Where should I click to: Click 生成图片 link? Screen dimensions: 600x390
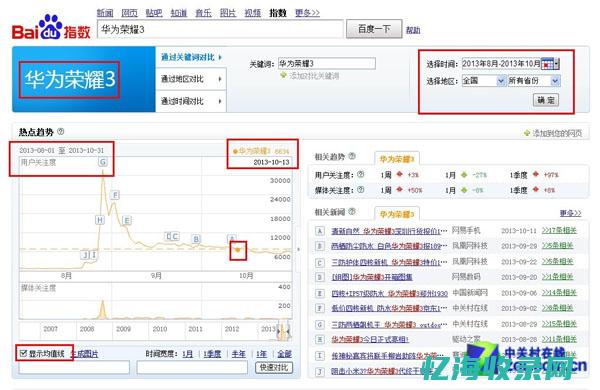(x=85, y=354)
